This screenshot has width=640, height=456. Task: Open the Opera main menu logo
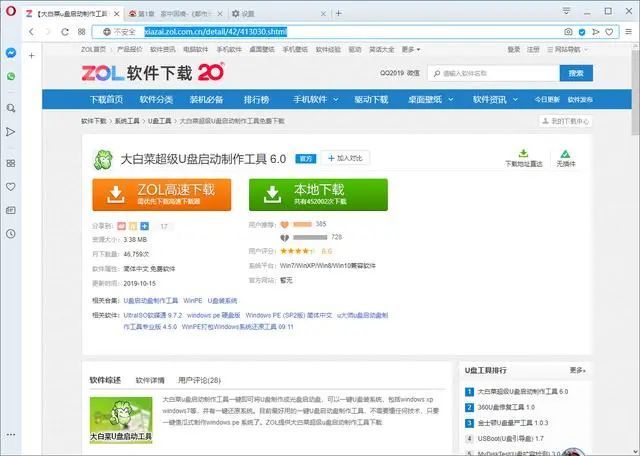[11, 11]
